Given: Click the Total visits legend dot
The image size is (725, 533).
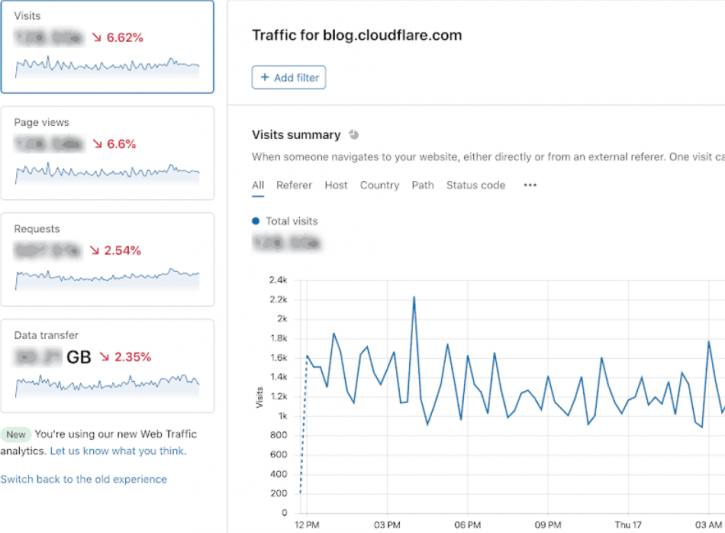Looking at the screenshot, I should pos(256,221).
